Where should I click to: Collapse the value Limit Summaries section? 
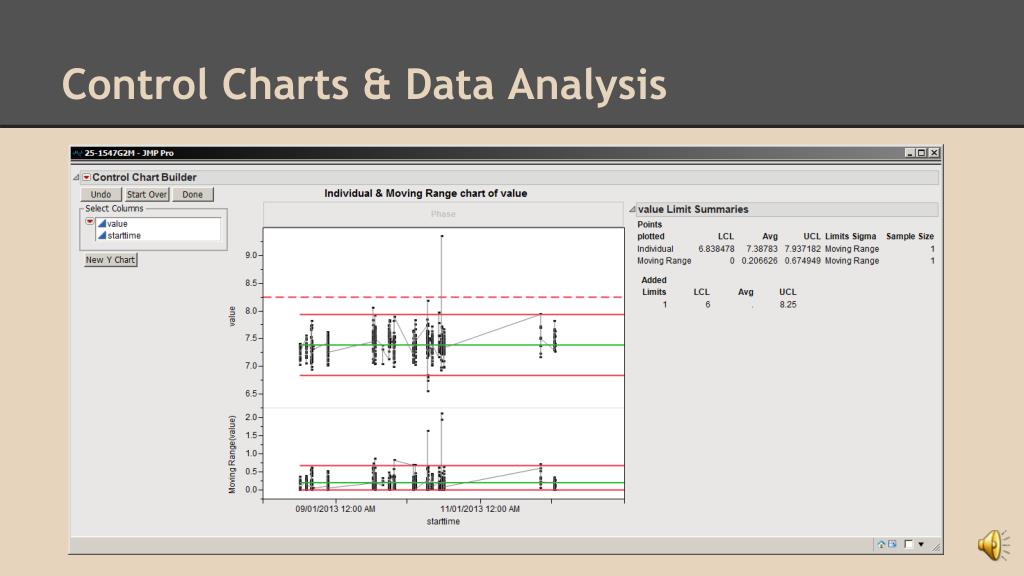pyautogui.click(x=632, y=210)
